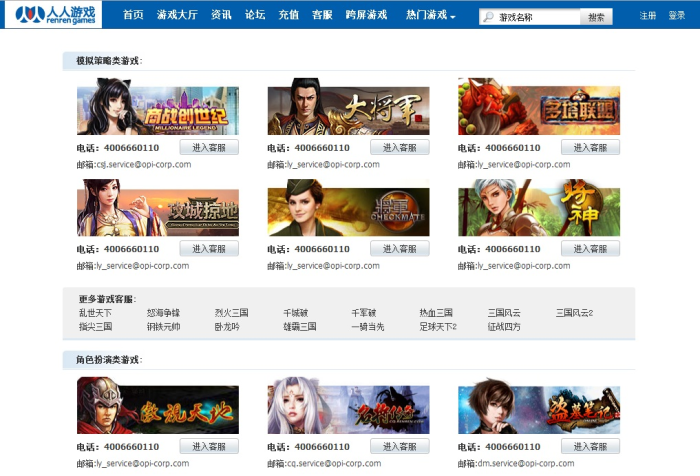The height and width of the screenshot is (476, 700).
Task: Click the 角色扮演类游戏 section heading
Action: (109, 360)
